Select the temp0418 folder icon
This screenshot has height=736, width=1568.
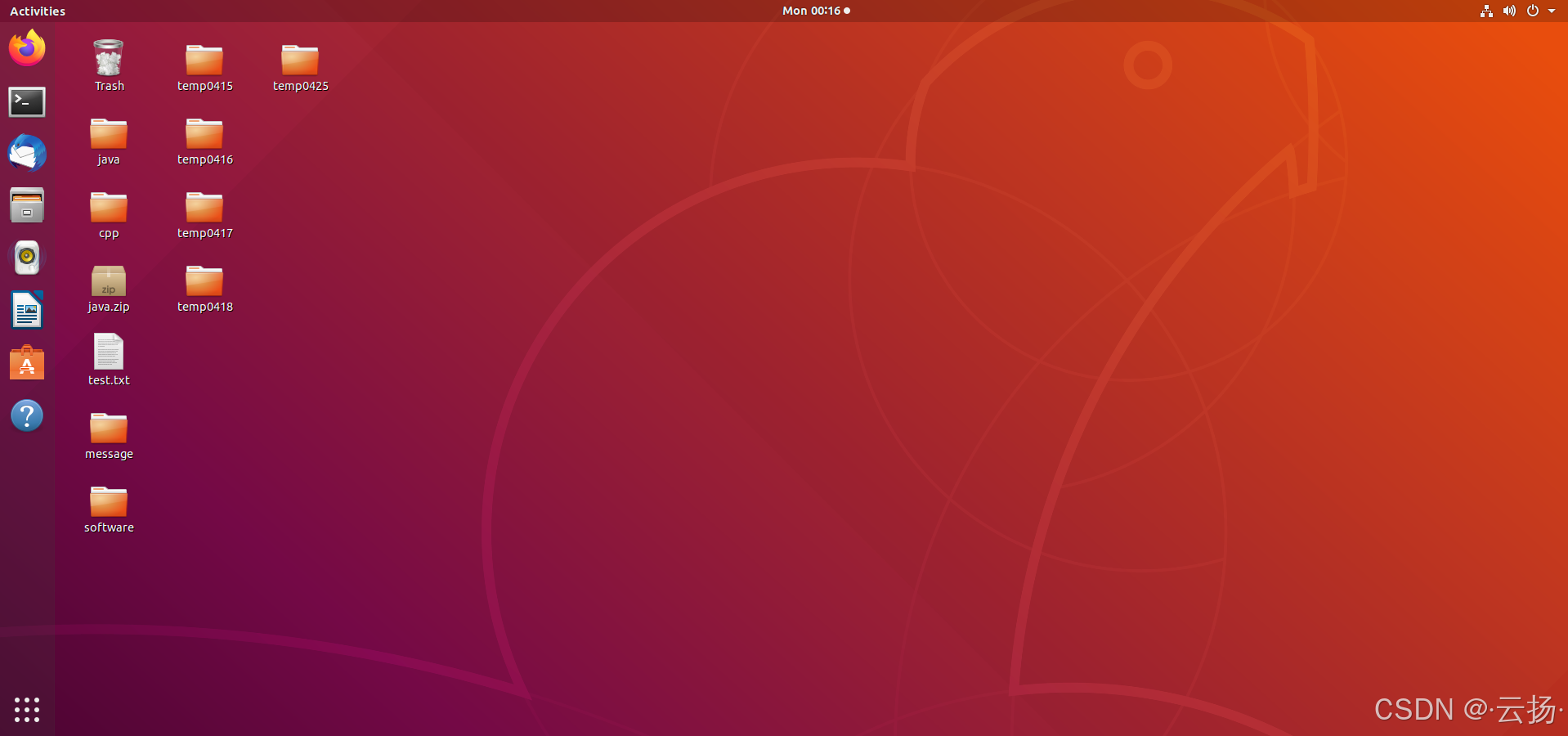[x=204, y=281]
